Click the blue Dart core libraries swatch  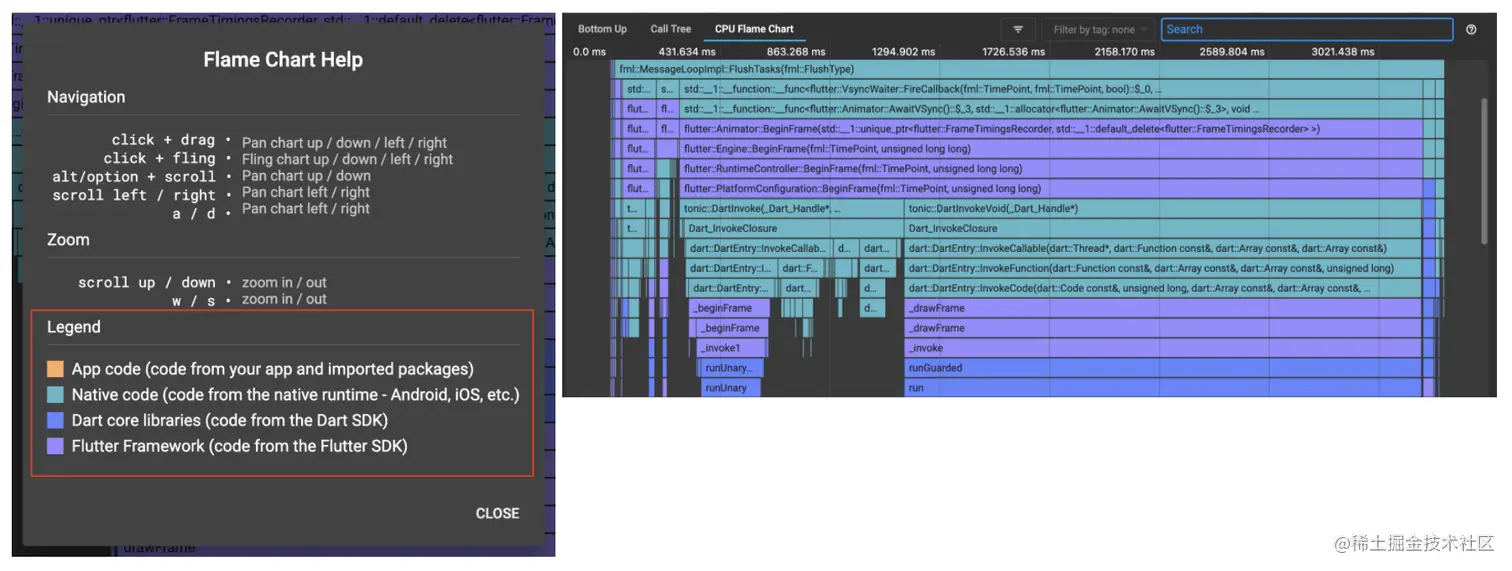coord(55,420)
